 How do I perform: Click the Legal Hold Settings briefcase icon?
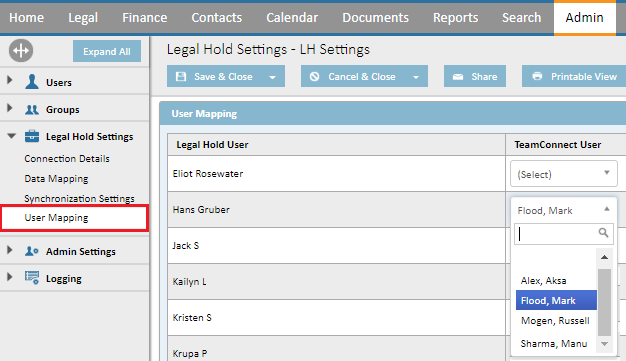tap(32, 136)
